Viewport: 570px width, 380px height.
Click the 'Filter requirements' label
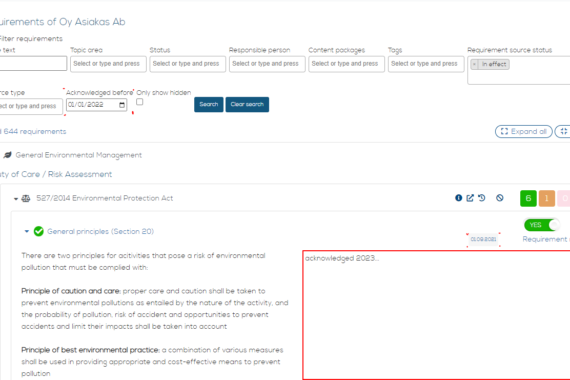point(31,39)
